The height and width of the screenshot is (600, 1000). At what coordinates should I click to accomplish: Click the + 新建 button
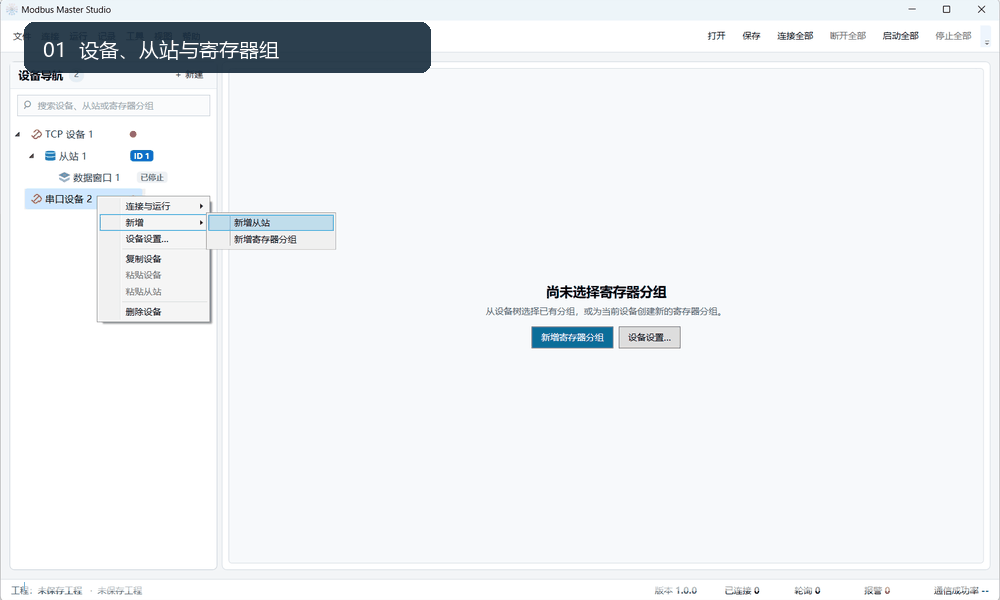coord(189,75)
